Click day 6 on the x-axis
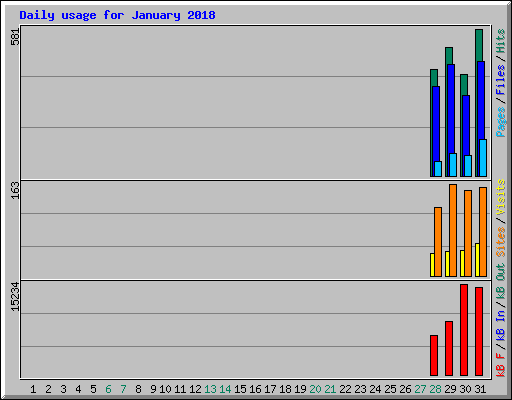This screenshot has height=400, width=512. pyautogui.click(x=108, y=389)
